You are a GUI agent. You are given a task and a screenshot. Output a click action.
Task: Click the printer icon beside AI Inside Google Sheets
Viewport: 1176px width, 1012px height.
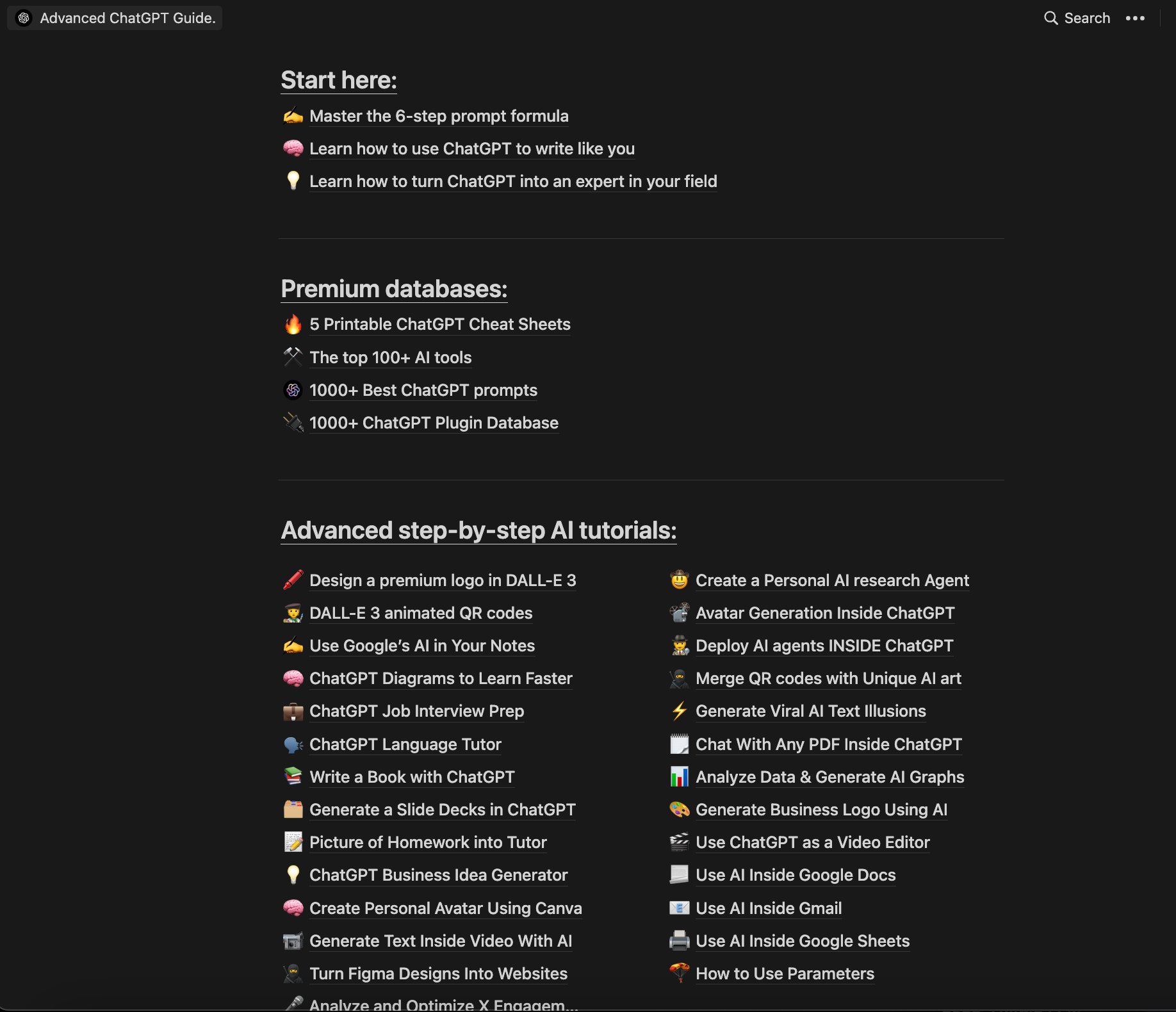point(680,941)
